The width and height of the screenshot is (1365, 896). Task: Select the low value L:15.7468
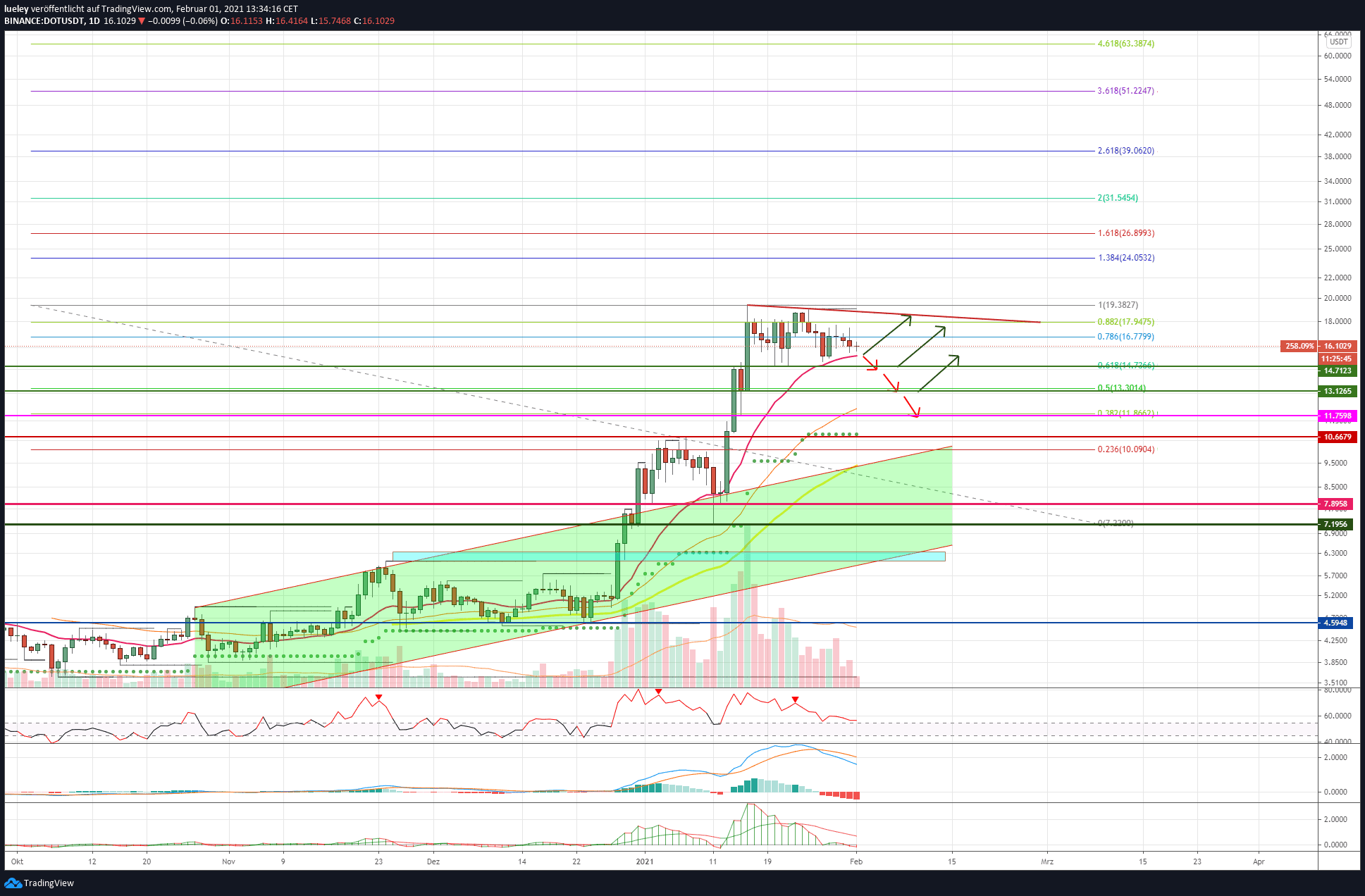(x=331, y=21)
